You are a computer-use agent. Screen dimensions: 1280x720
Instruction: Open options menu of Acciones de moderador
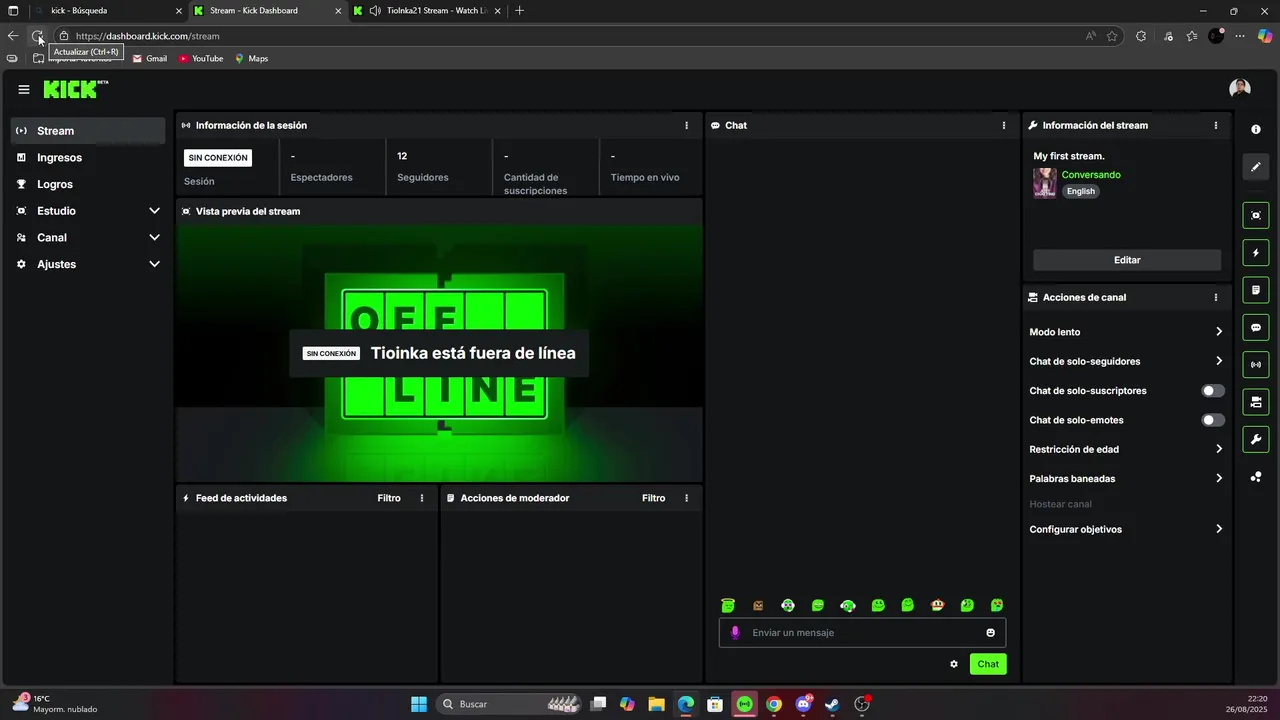pos(686,498)
